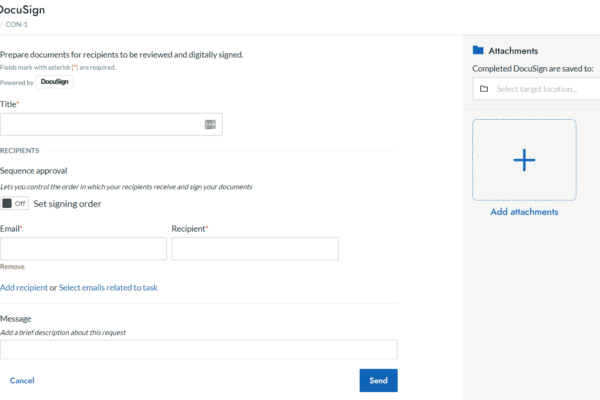
Task: Click the icon inside the Title field
Action: coord(210,124)
